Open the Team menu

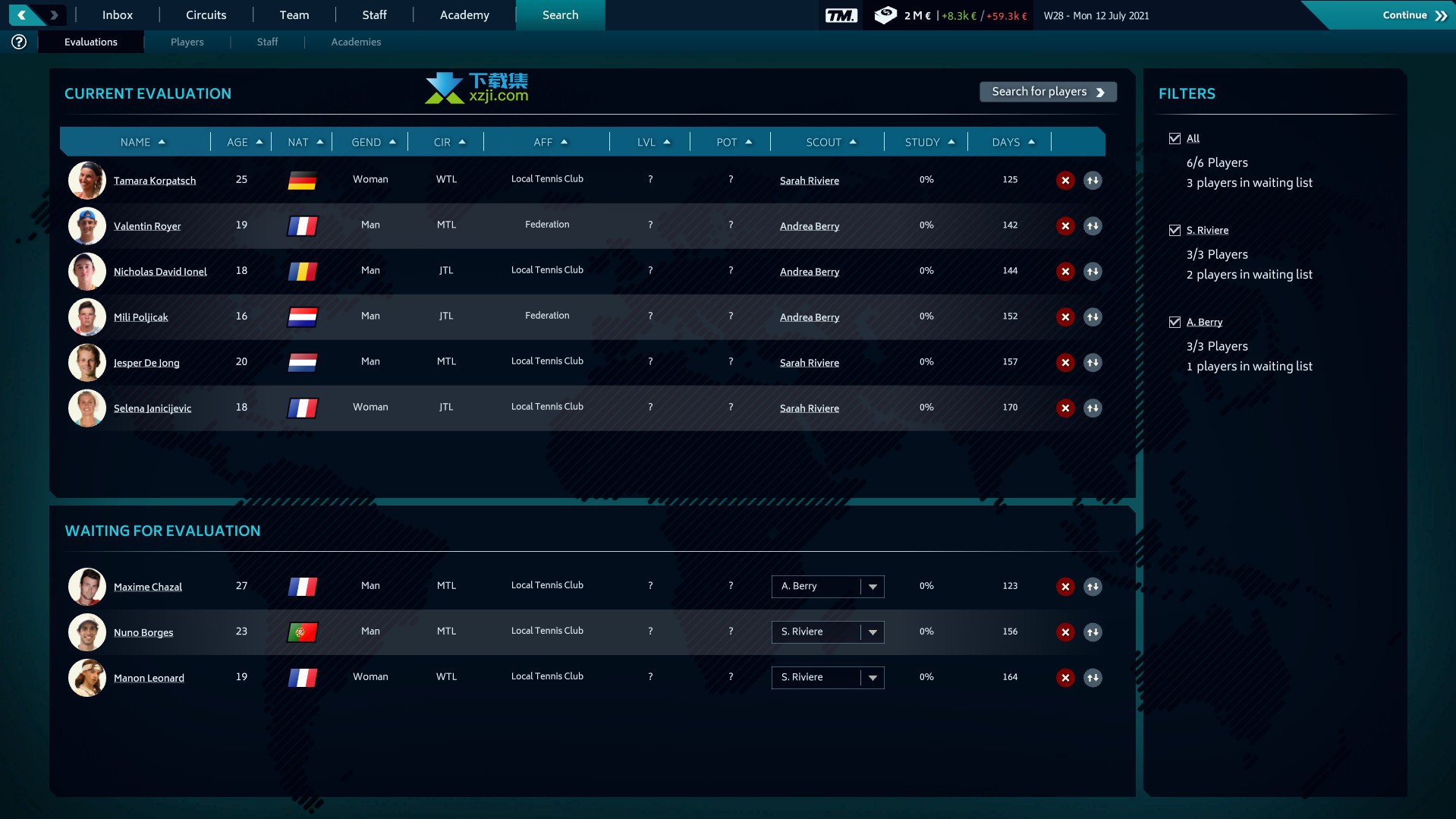point(294,14)
